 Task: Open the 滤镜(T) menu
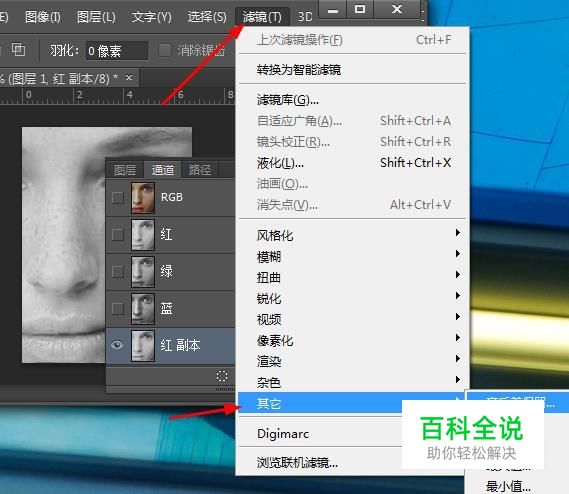pyautogui.click(x=262, y=17)
